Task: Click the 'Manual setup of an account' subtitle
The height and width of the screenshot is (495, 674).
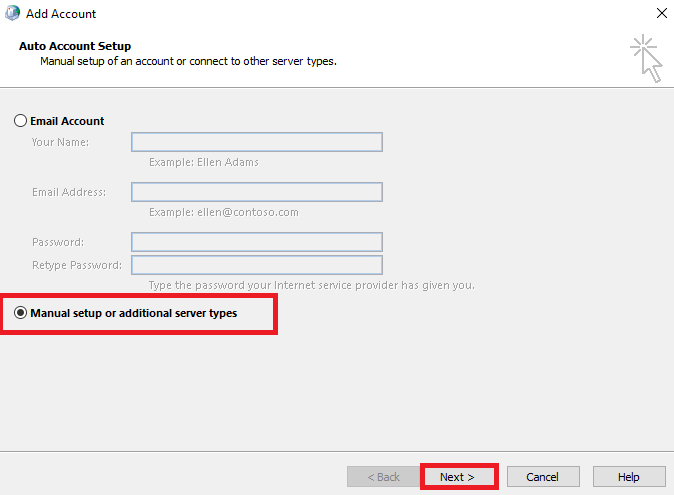Action: pyautogui.click(x=188, y=61)
